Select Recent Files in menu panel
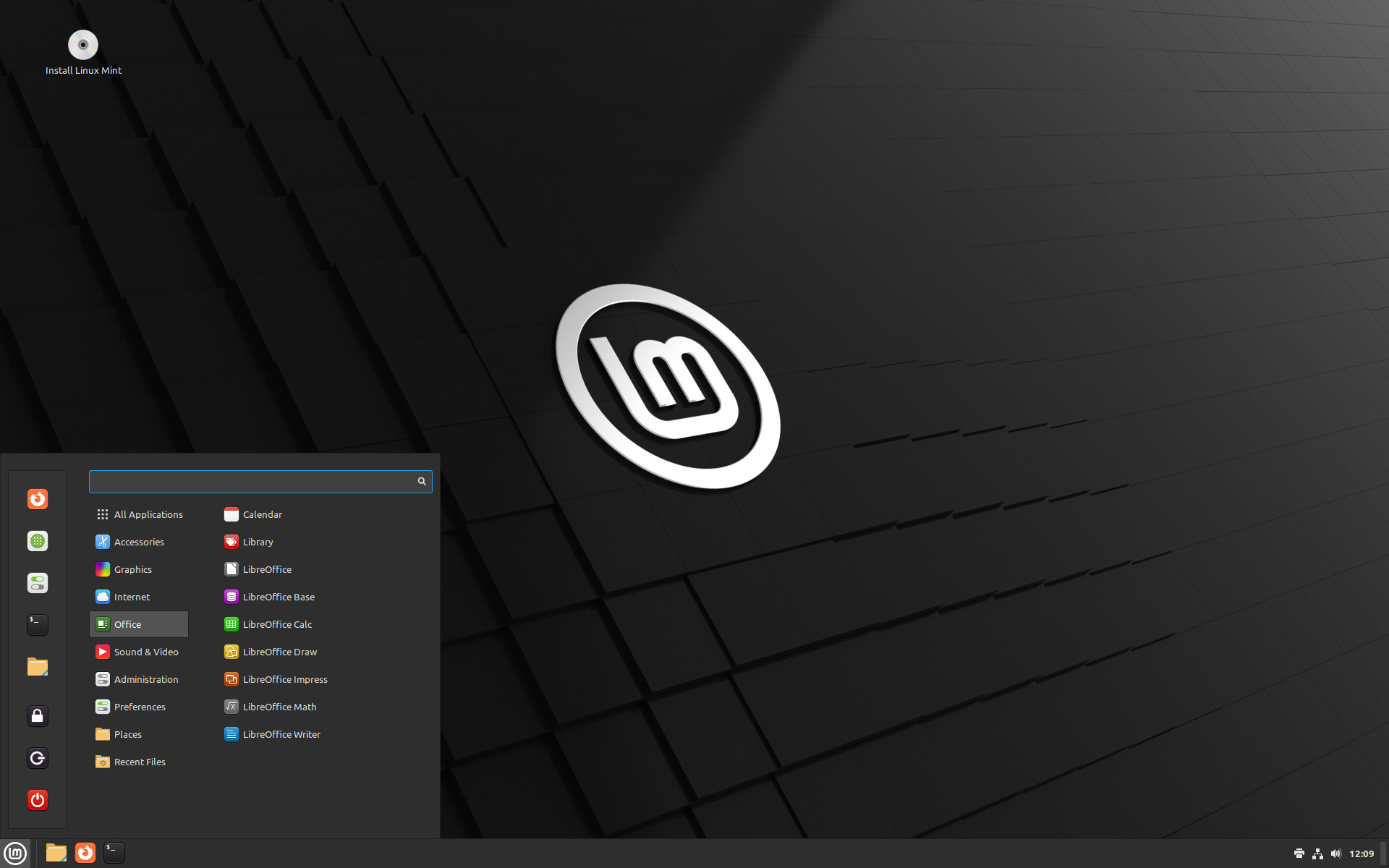Viewport: 1389px width, 868px height. pyautogui.click(x=140, y=761)
